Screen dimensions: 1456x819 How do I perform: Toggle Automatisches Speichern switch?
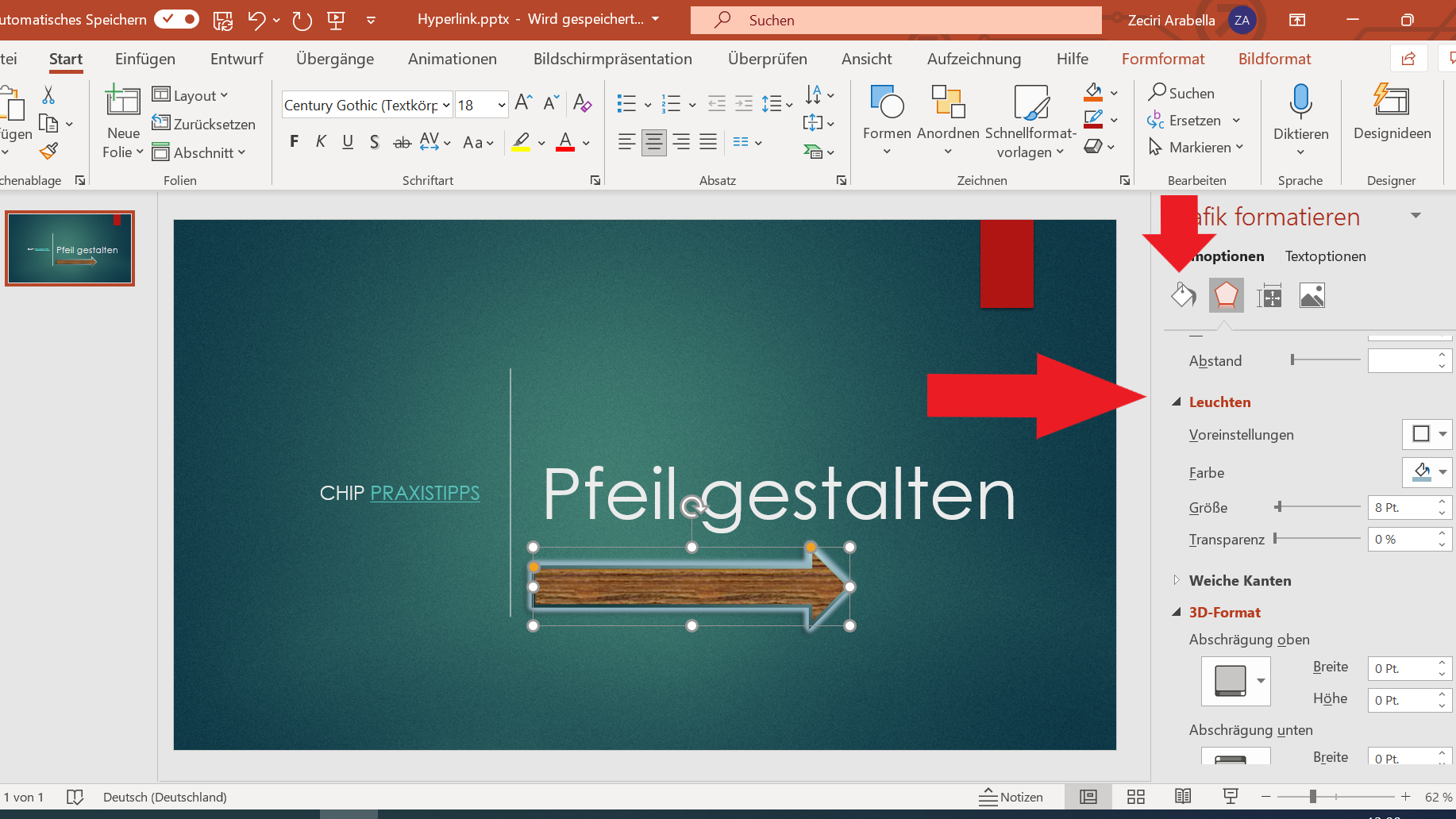pos(176,19)
